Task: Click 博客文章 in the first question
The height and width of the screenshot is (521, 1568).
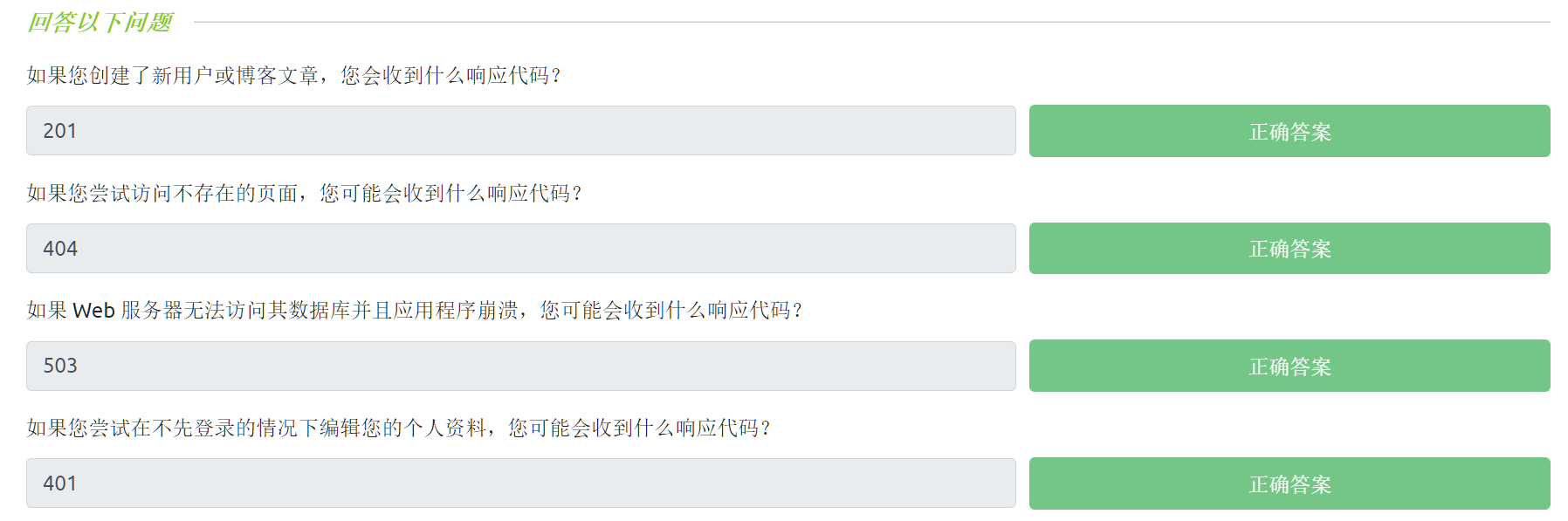Action: [x=278, y=76]
